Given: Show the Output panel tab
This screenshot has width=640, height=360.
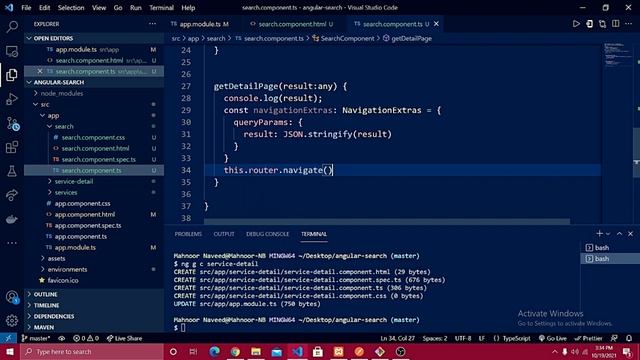Looking at the screenshot, I should click(x=224, y=234).
